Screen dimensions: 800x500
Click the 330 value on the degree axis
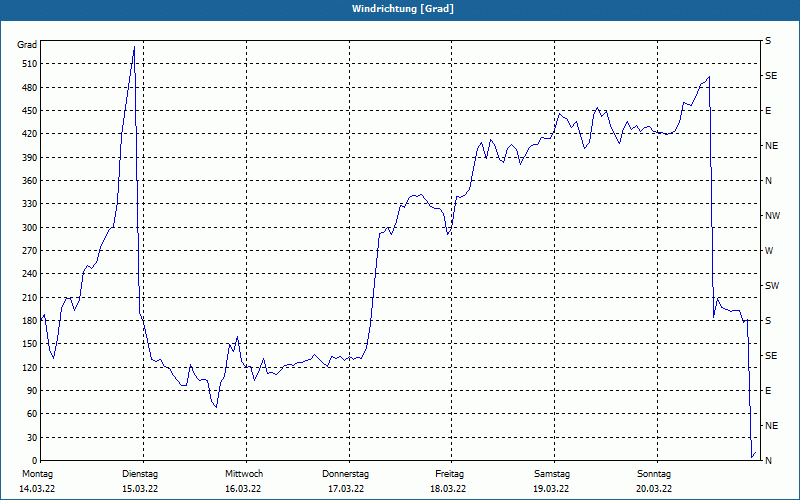[30, 204]
